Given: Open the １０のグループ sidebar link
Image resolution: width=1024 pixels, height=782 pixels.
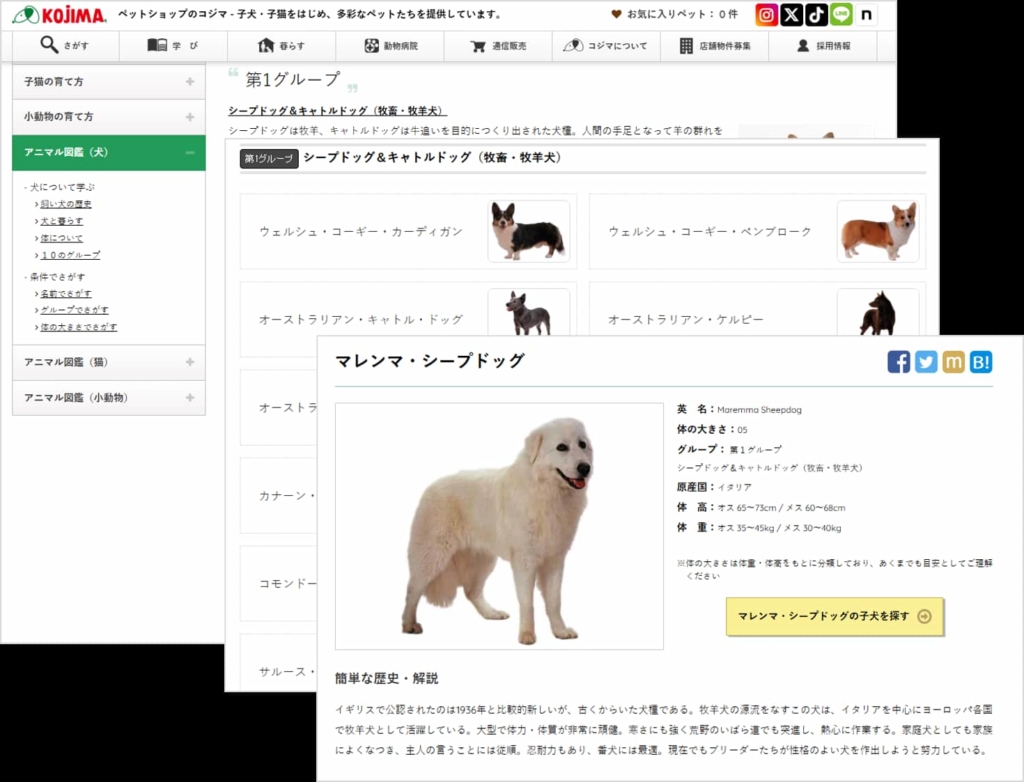Looking at the screenshot, I should coord(70,255).
